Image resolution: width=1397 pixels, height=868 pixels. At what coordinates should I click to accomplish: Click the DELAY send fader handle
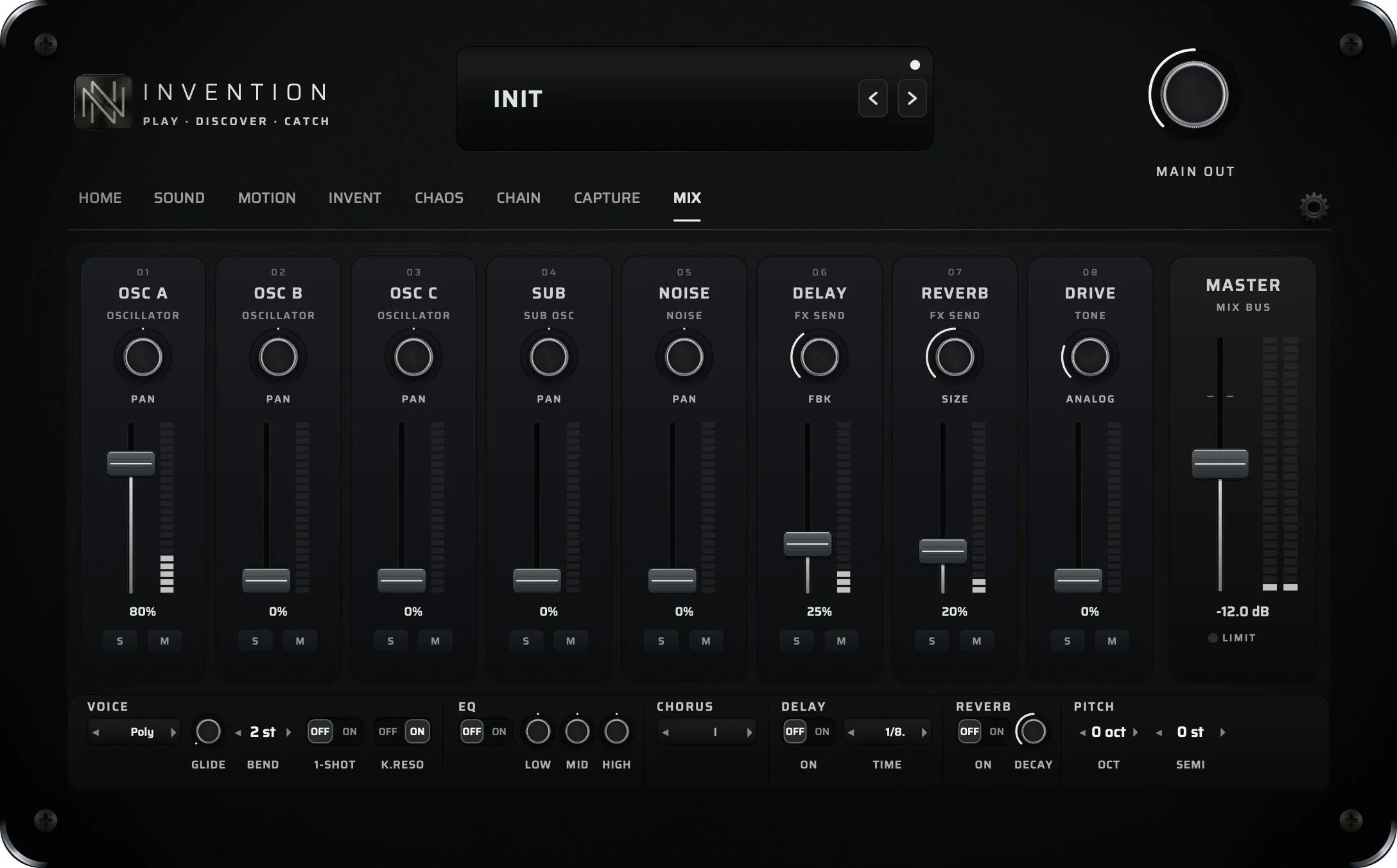coord(808,544)
